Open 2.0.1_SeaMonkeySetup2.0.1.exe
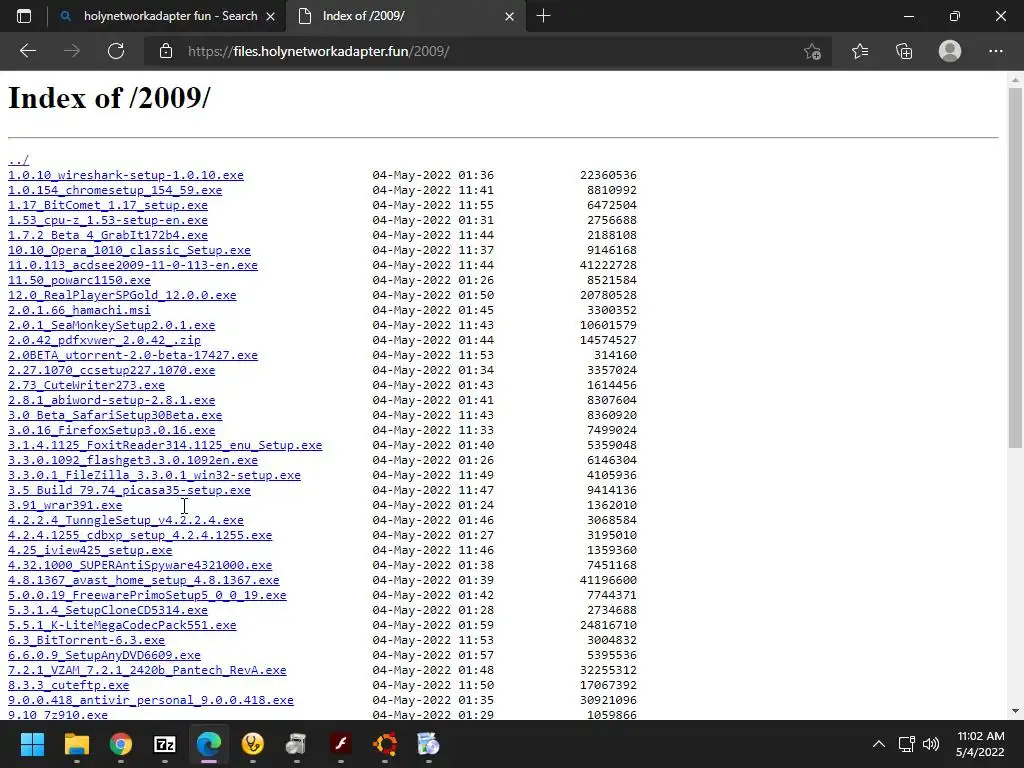 point(111,325)
